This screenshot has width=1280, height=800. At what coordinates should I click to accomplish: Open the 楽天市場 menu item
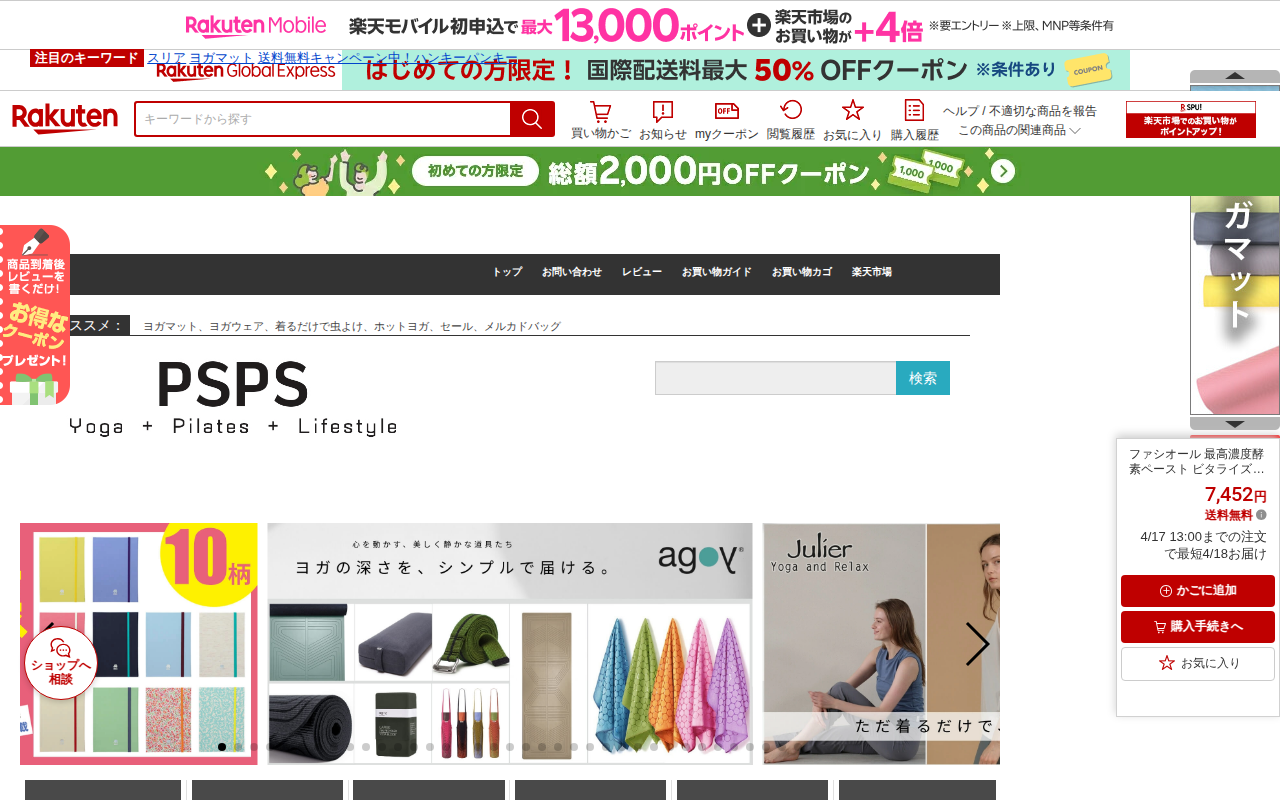tap(872, 272)
